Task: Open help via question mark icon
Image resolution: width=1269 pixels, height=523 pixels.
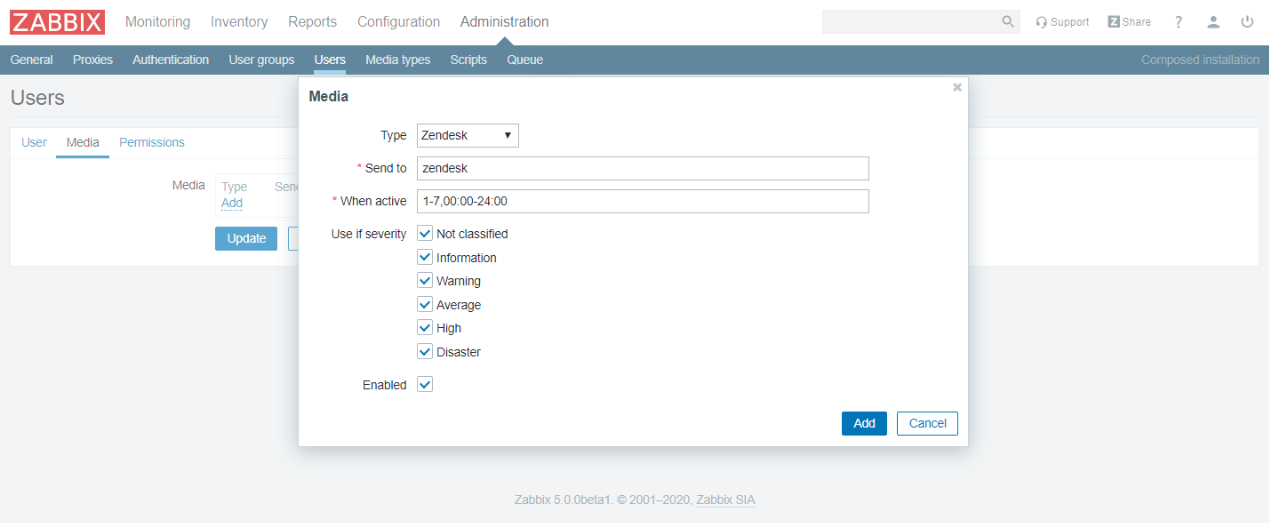Action: pos(1179,22)
